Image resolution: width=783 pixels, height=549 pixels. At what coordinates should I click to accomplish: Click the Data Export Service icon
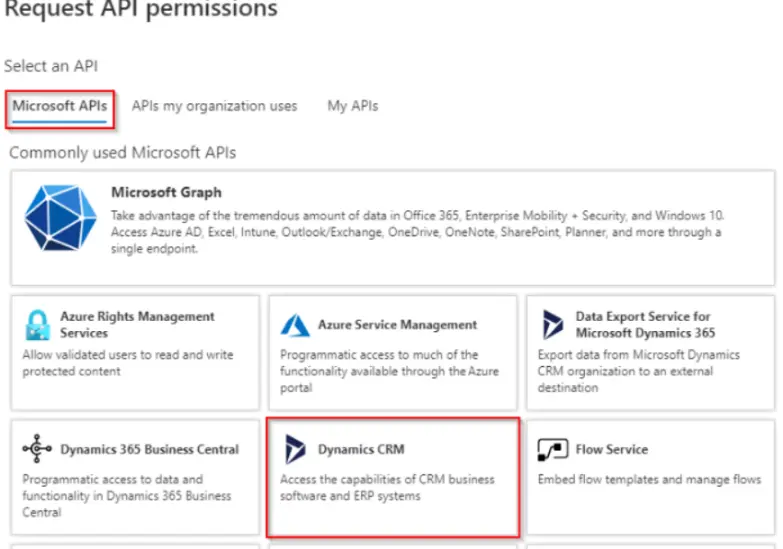coord(552,324)
